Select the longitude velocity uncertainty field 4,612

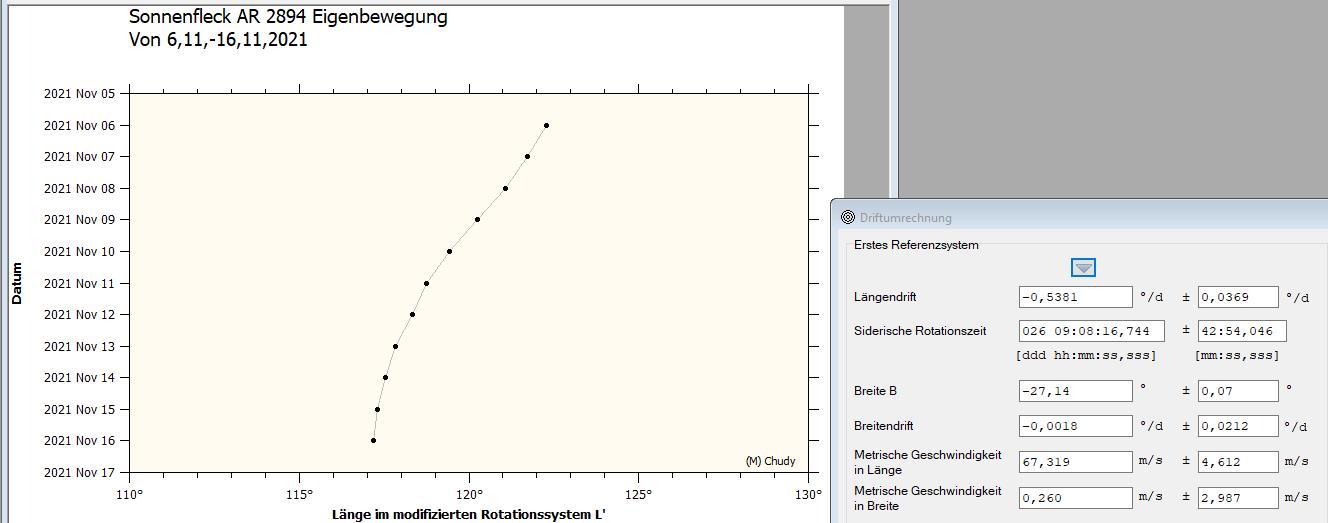(x=1238, y=462)
